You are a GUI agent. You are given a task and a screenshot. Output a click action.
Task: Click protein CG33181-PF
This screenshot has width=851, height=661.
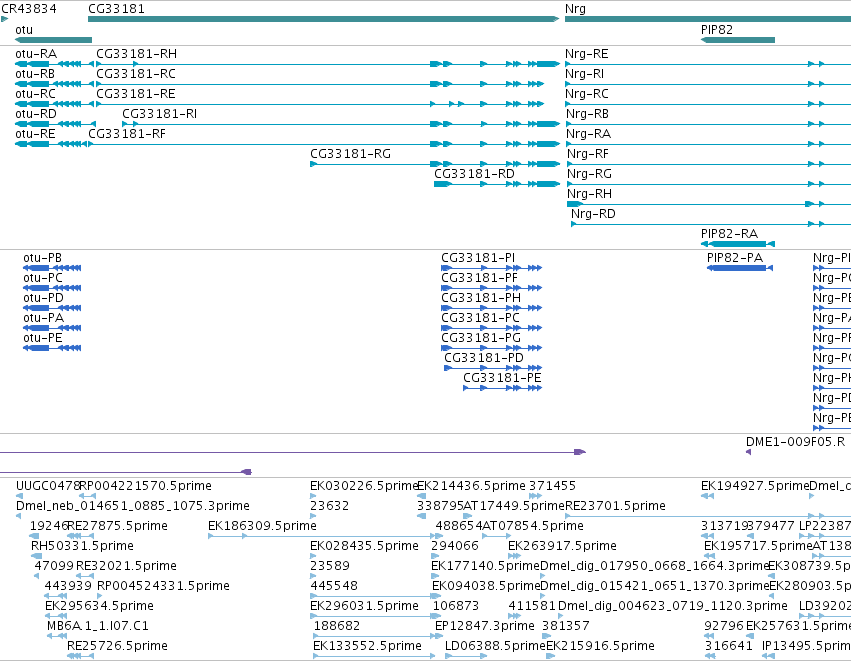coord(492,288)
